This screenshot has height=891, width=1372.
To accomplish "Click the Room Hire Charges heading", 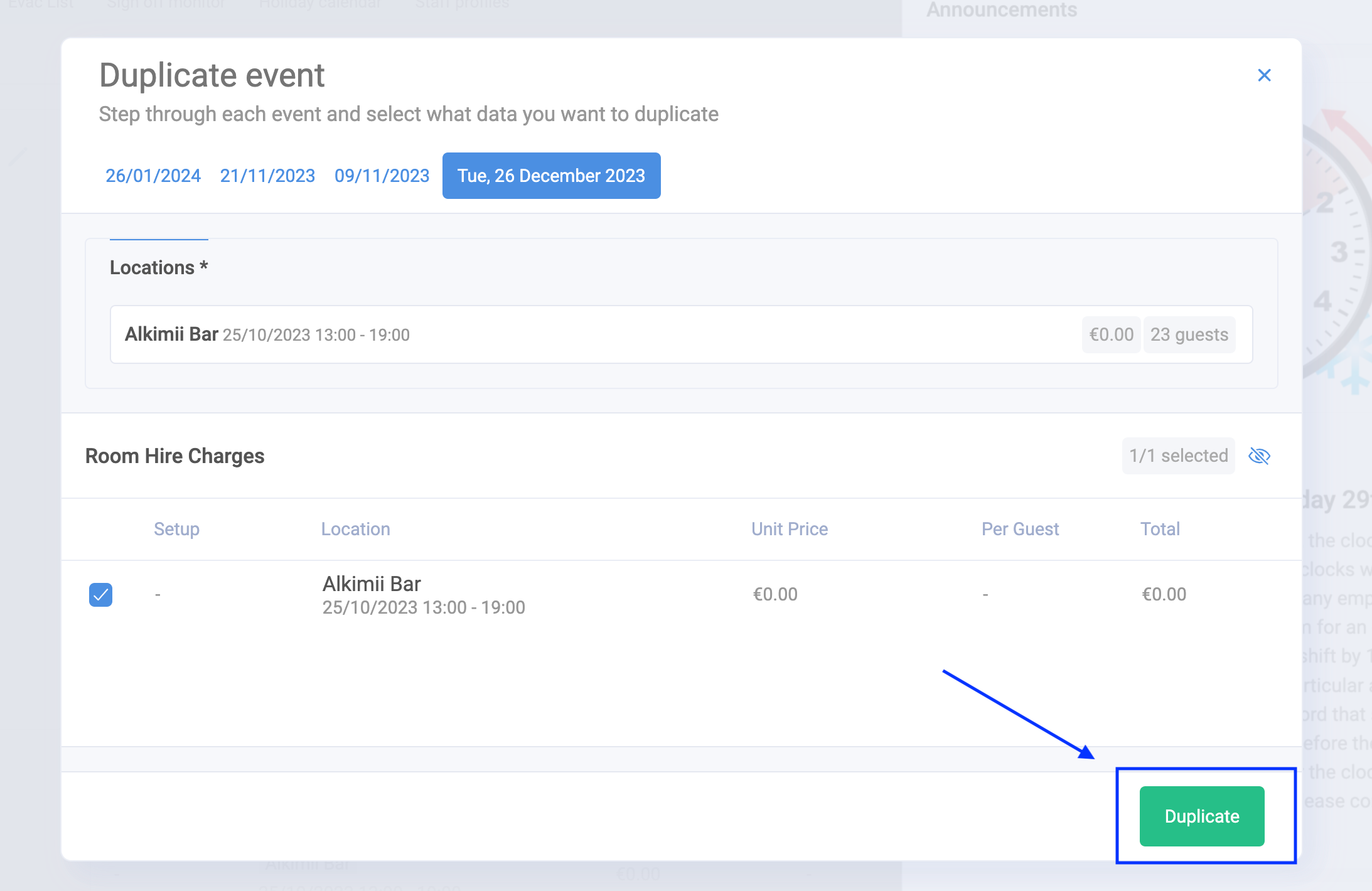I will coord(174,456).
